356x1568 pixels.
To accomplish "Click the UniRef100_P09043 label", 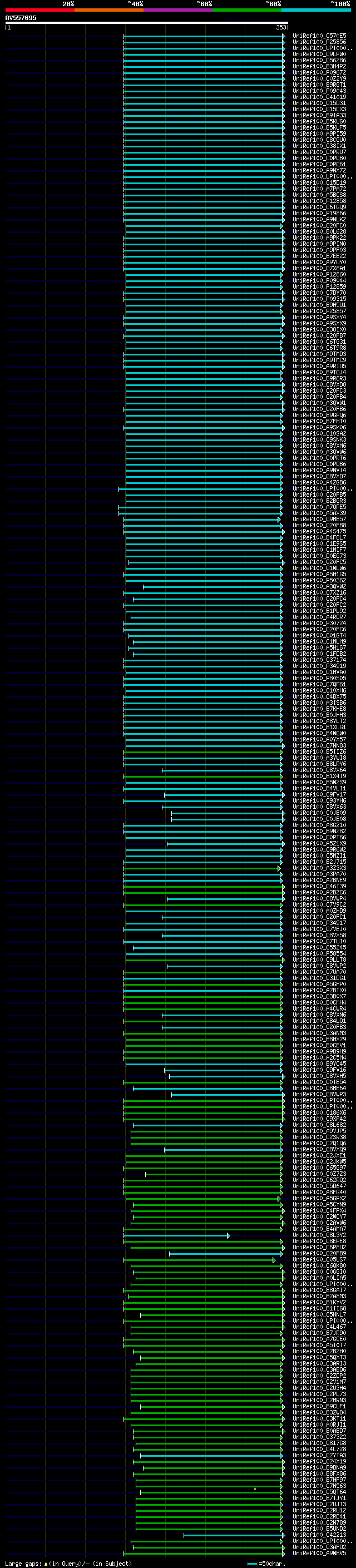I will tap(319, 91).
